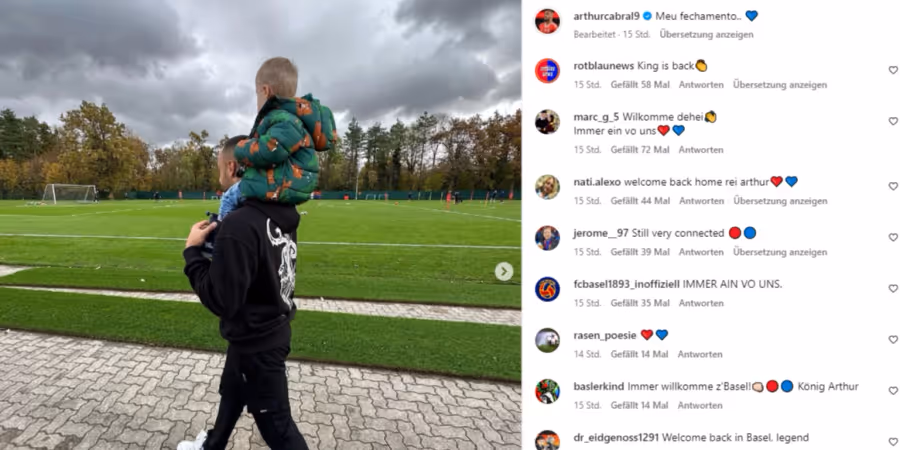
Task: Open the arthurcabral9 username link
Action: coord(606,16)
